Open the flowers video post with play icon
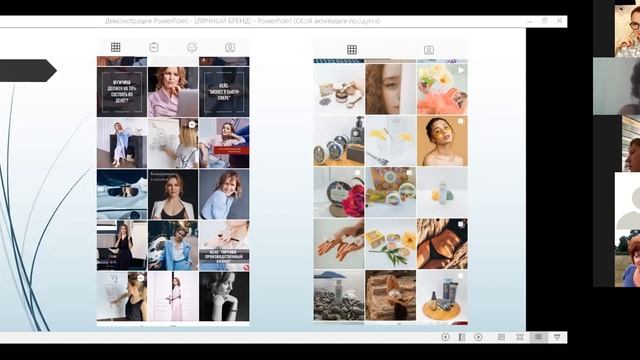The height and width of the screenshot is (360, 640). tap(442, 89)
